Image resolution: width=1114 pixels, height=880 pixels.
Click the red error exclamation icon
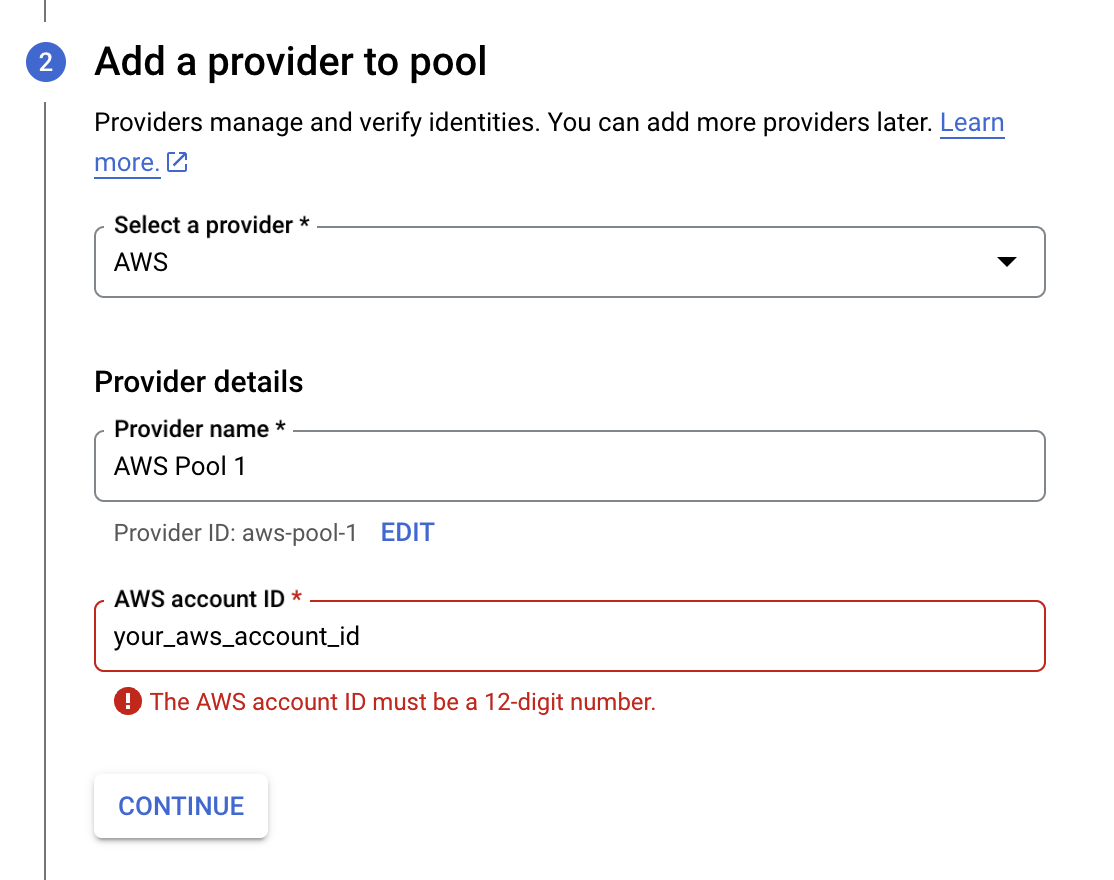128,702
